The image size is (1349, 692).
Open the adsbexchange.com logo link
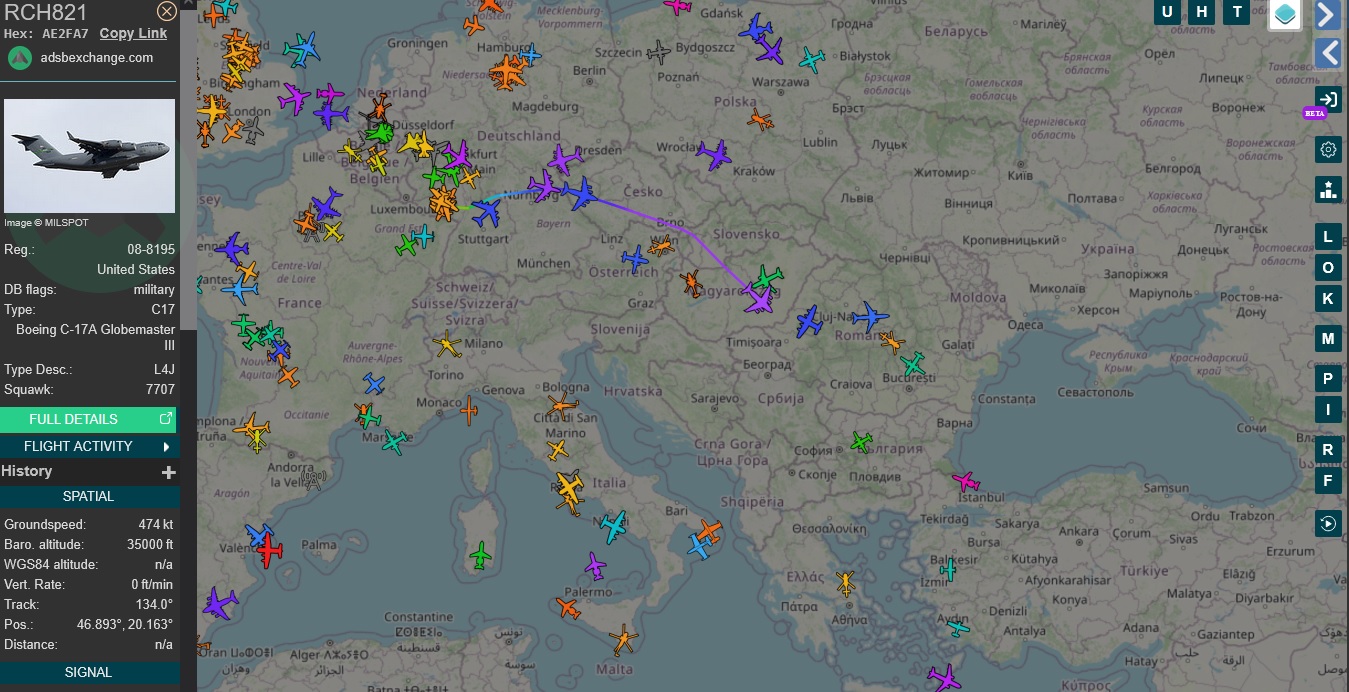click(19, 57)
